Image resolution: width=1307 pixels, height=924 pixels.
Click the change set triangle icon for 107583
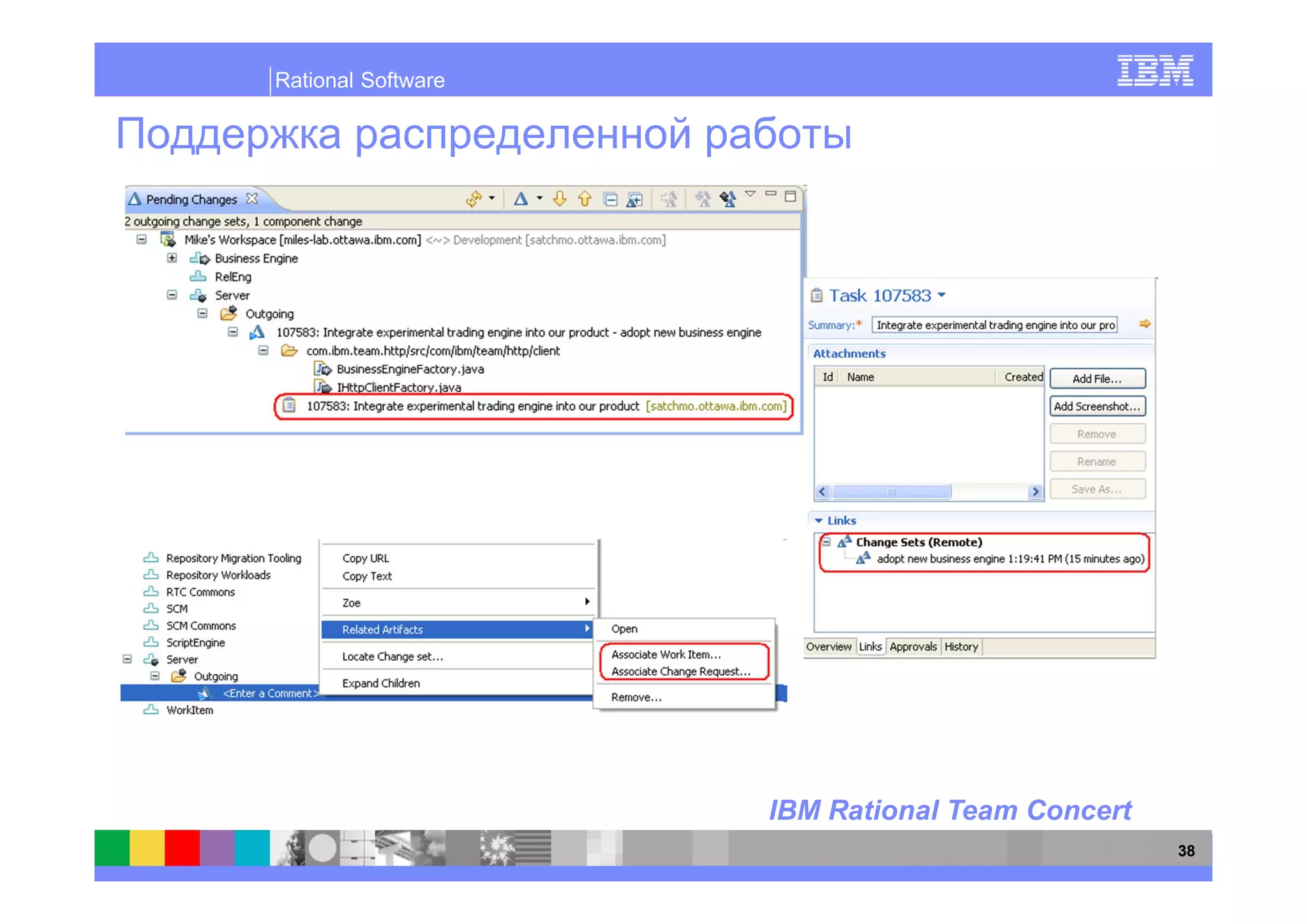coord(257,332)
